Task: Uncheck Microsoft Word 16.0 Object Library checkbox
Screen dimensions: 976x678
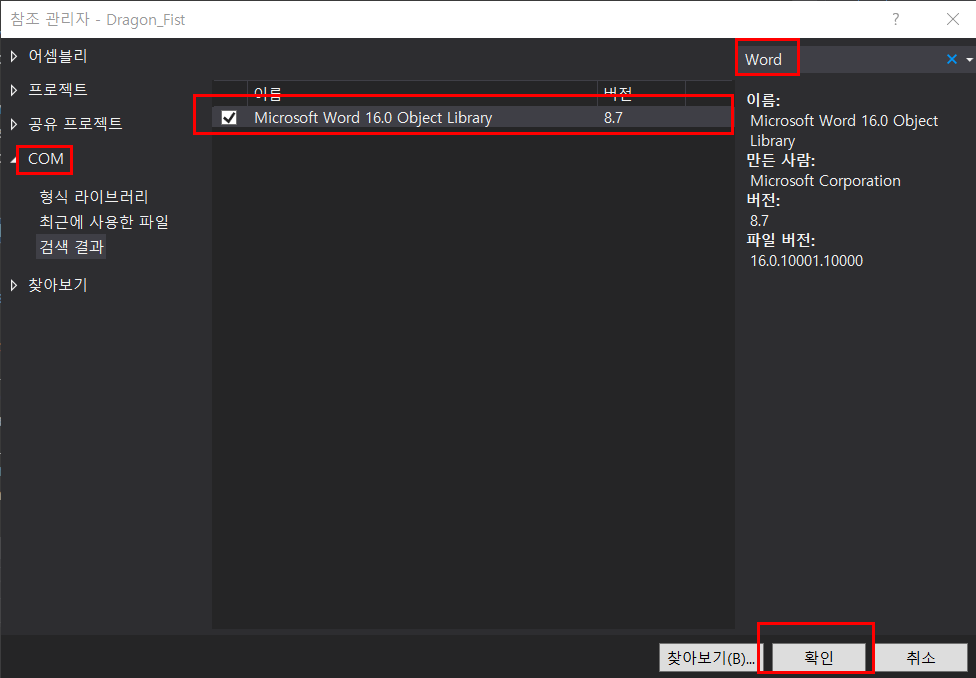Action: (229, 117)
